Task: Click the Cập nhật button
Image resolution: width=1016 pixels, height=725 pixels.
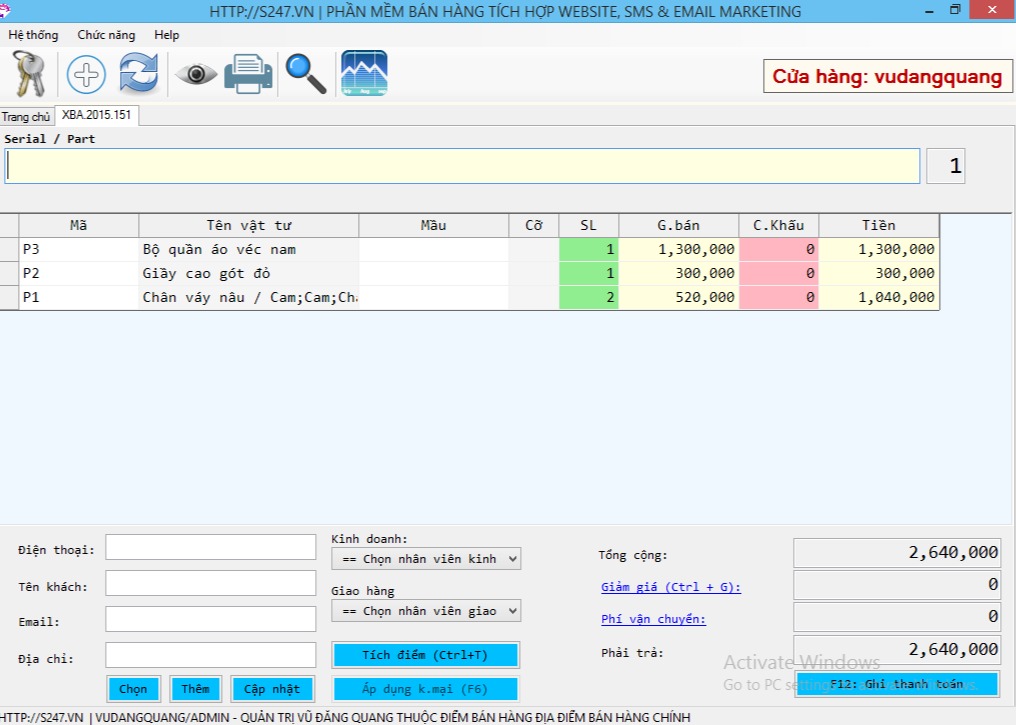Action: click(x=272, y=689)
